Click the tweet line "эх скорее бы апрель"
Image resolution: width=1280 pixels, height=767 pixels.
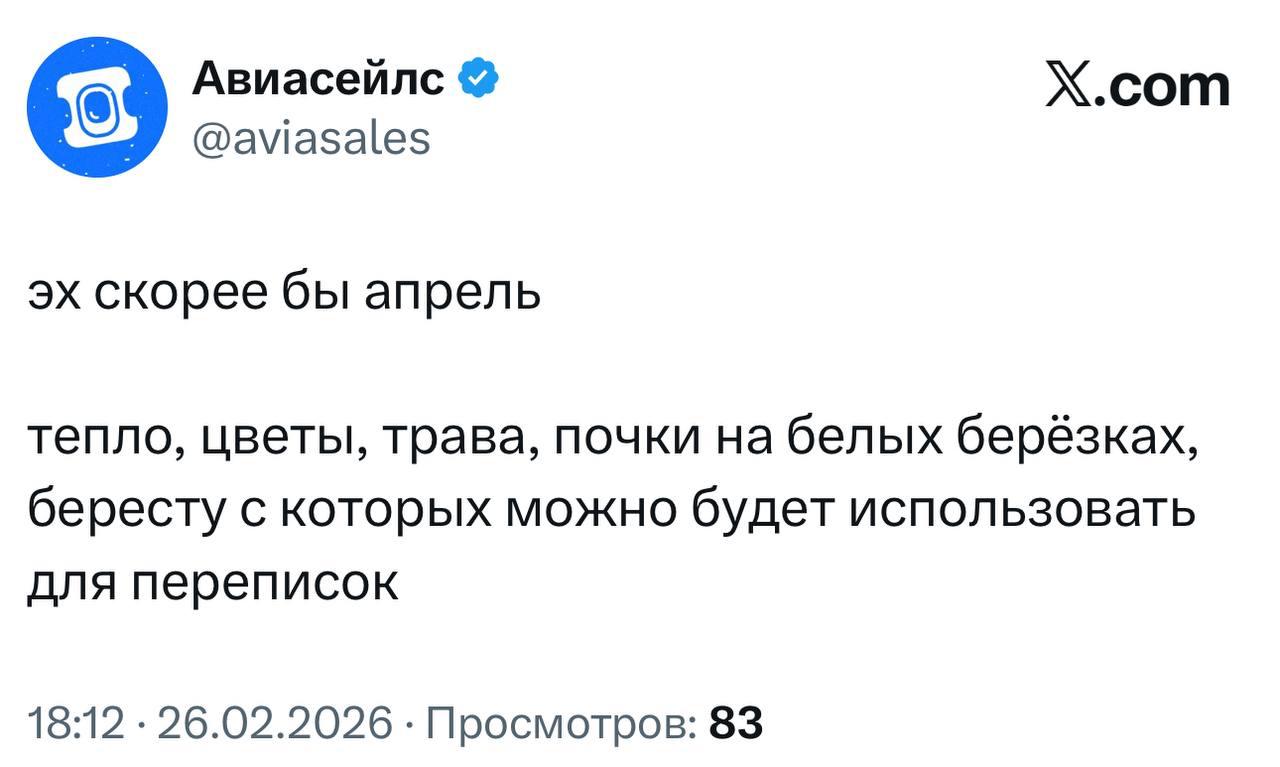(x=283, y=294)
